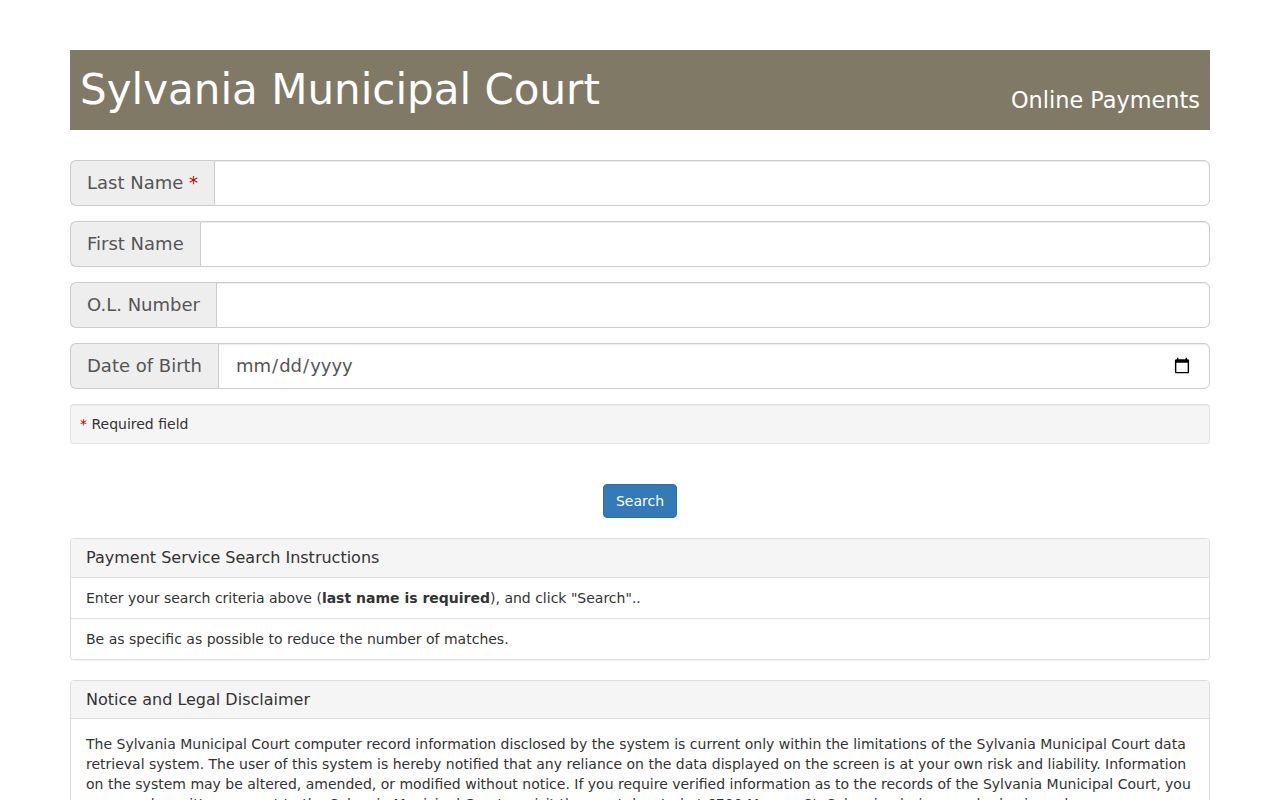Viewport: 1280px width, 800px height.
Task: Focus the Last Name input field
Action: 712,183
